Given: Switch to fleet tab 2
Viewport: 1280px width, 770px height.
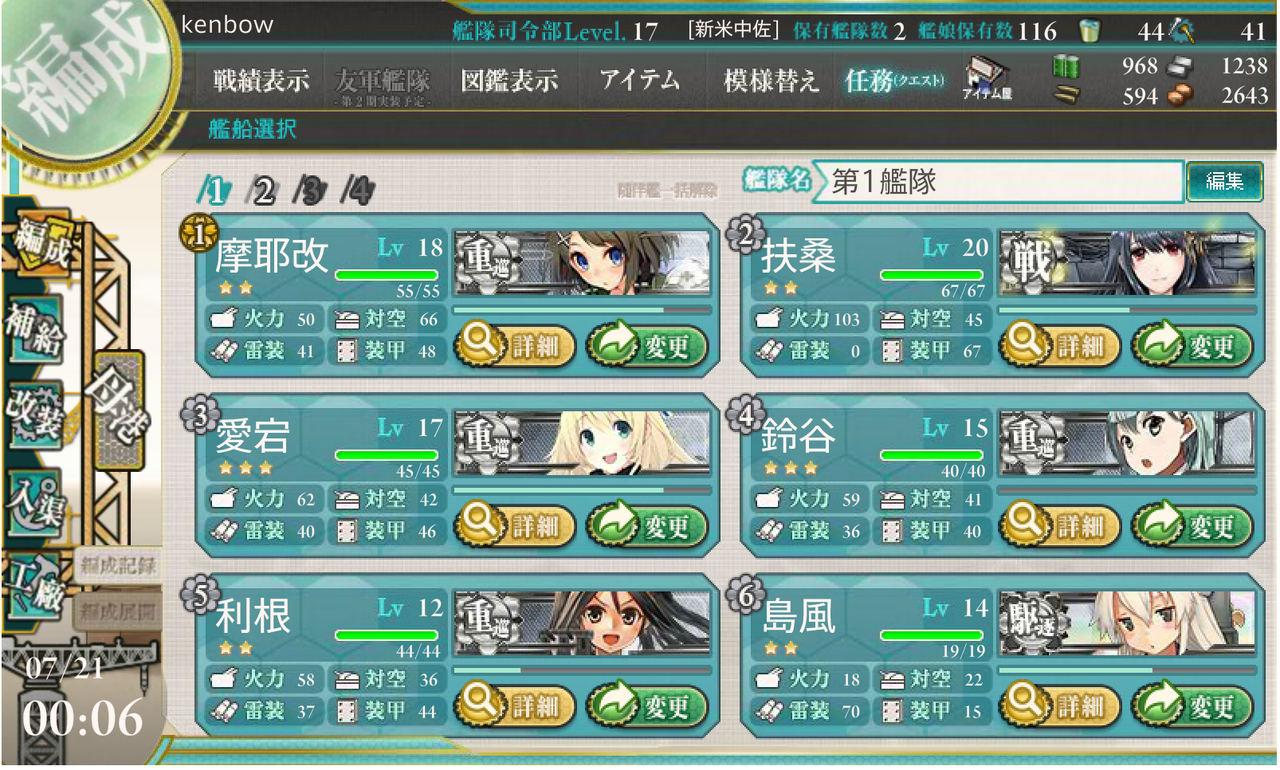Looking at the screenshot, I should tap(263, 190).
